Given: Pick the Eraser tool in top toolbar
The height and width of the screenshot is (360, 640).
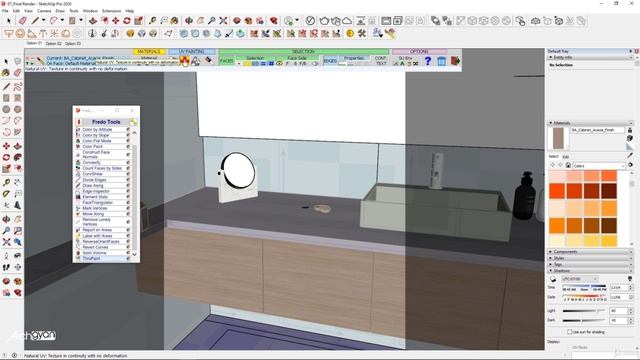Looking at the screenshot, I should [23, 20].
